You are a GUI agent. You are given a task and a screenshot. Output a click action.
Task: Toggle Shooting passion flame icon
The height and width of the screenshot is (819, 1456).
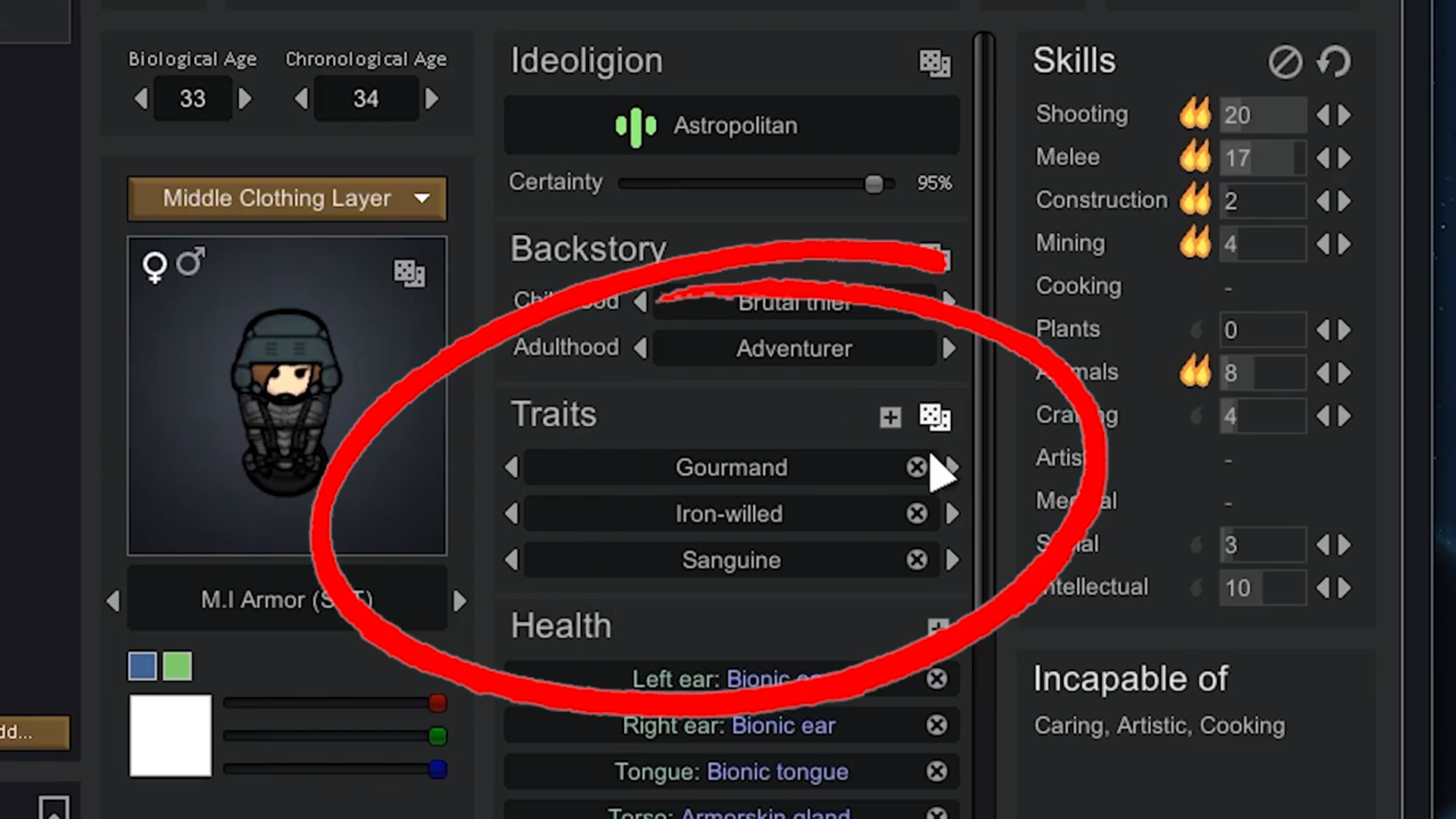1195,114
